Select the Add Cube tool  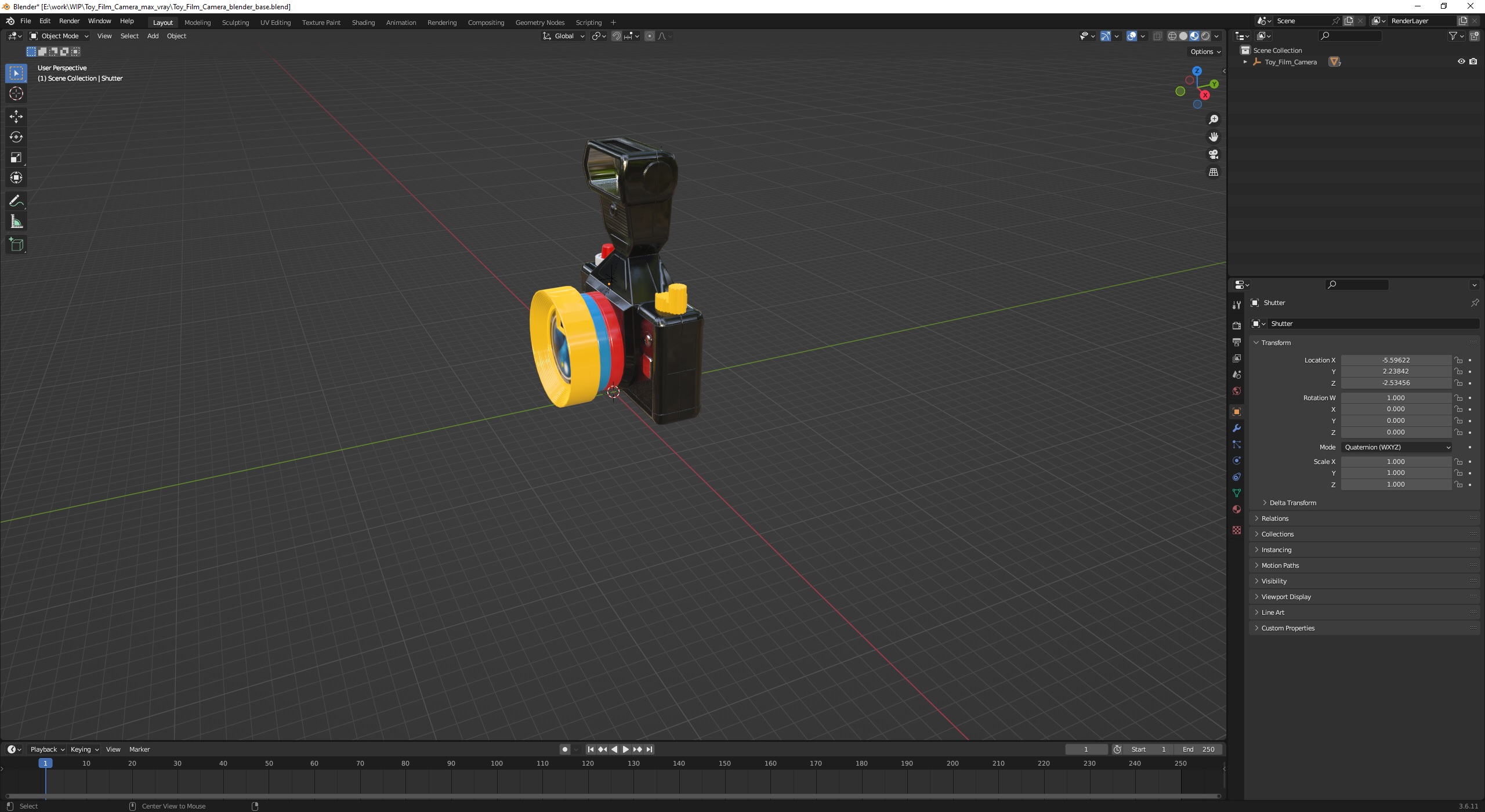pos(16,244)
